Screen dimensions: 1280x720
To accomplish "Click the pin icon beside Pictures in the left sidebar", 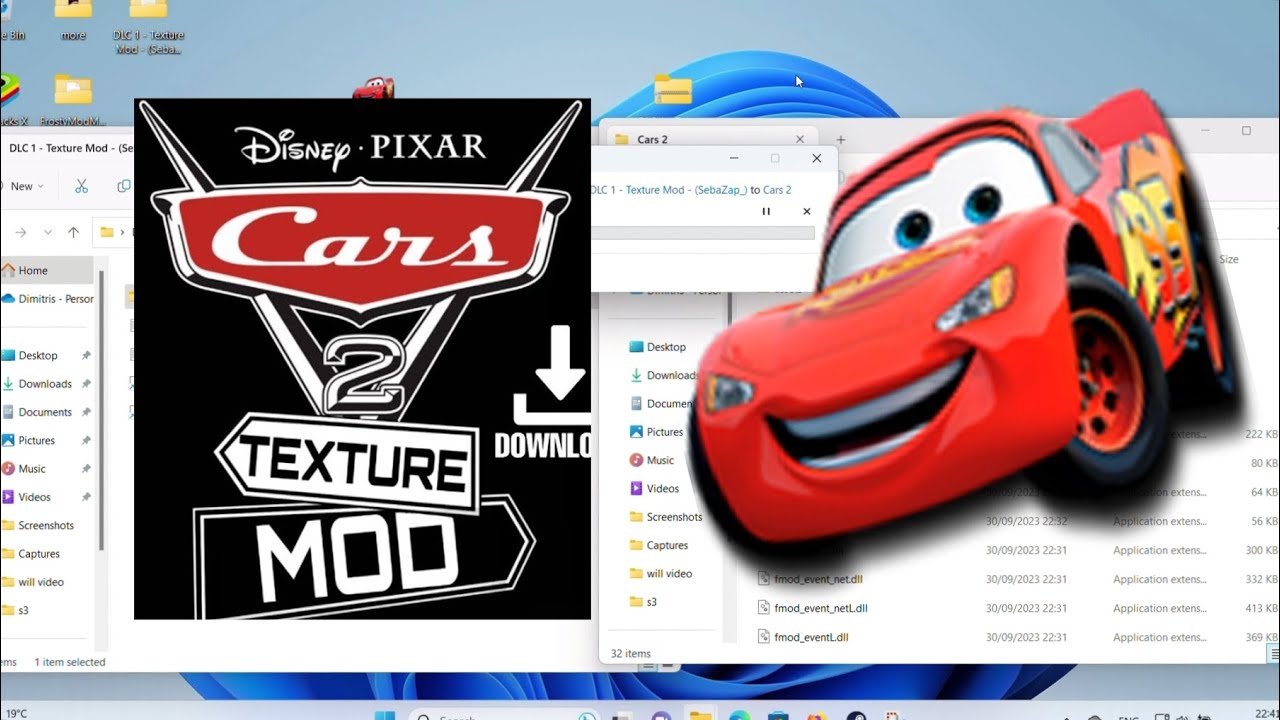I will [86, 440].
